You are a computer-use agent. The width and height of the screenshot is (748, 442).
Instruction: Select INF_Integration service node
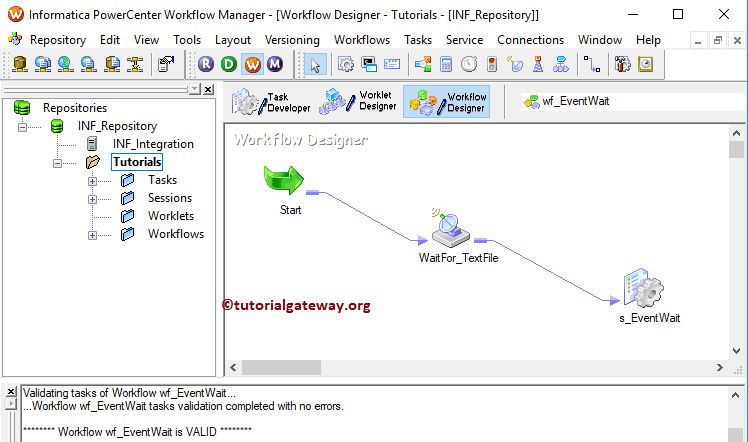point(153,144)
